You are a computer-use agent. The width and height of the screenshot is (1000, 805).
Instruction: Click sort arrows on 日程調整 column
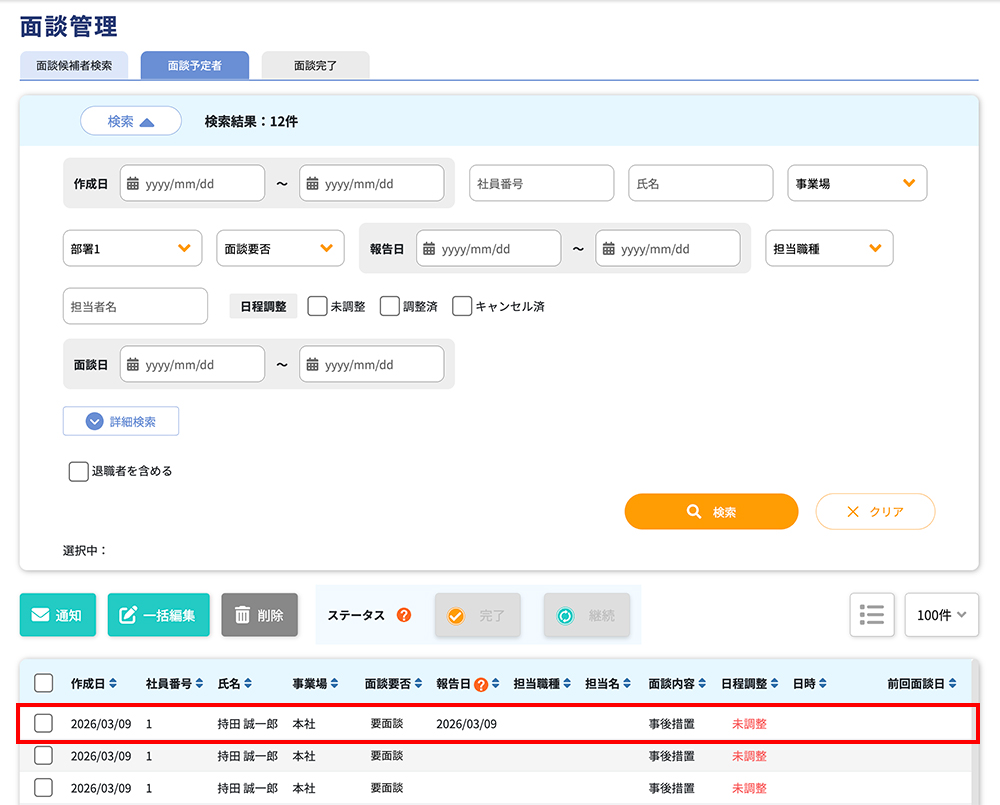[775, 684]
